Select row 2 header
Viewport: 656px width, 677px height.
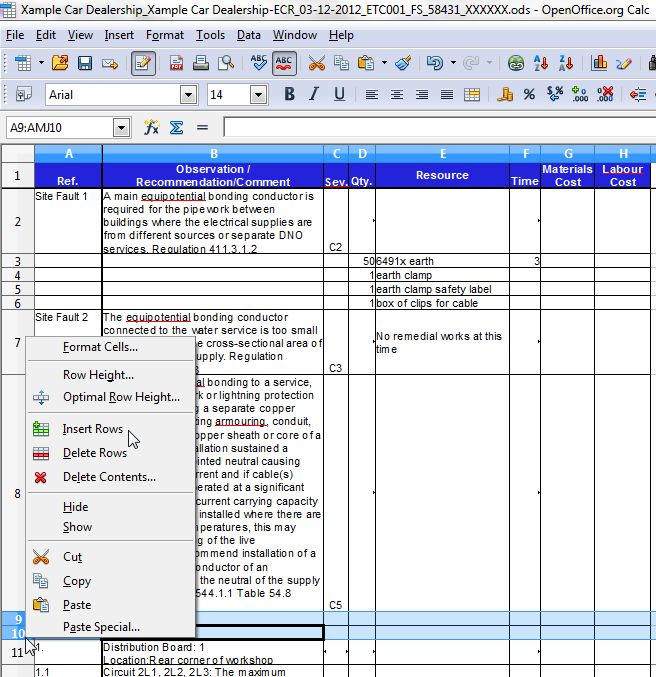17,221
